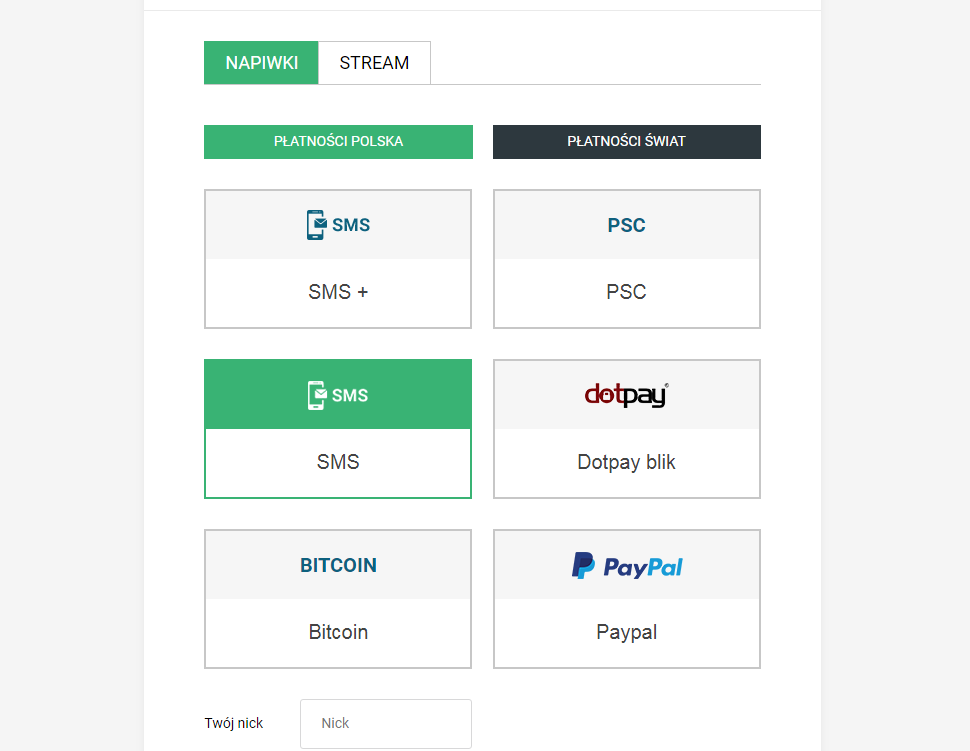Click the dotpay logo

pyautogui.click(x=626, y=395)
